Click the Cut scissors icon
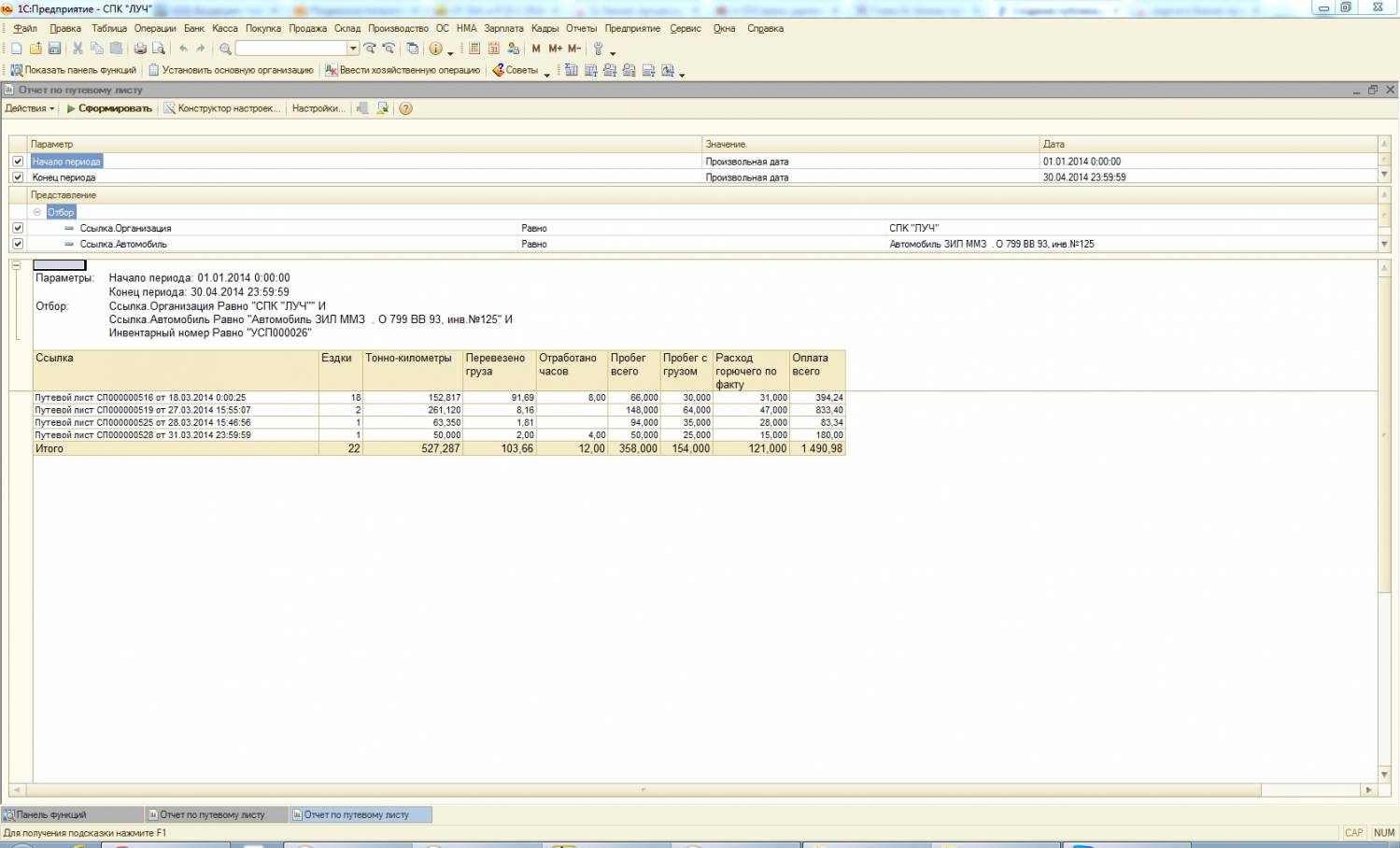 pos(78,49)
